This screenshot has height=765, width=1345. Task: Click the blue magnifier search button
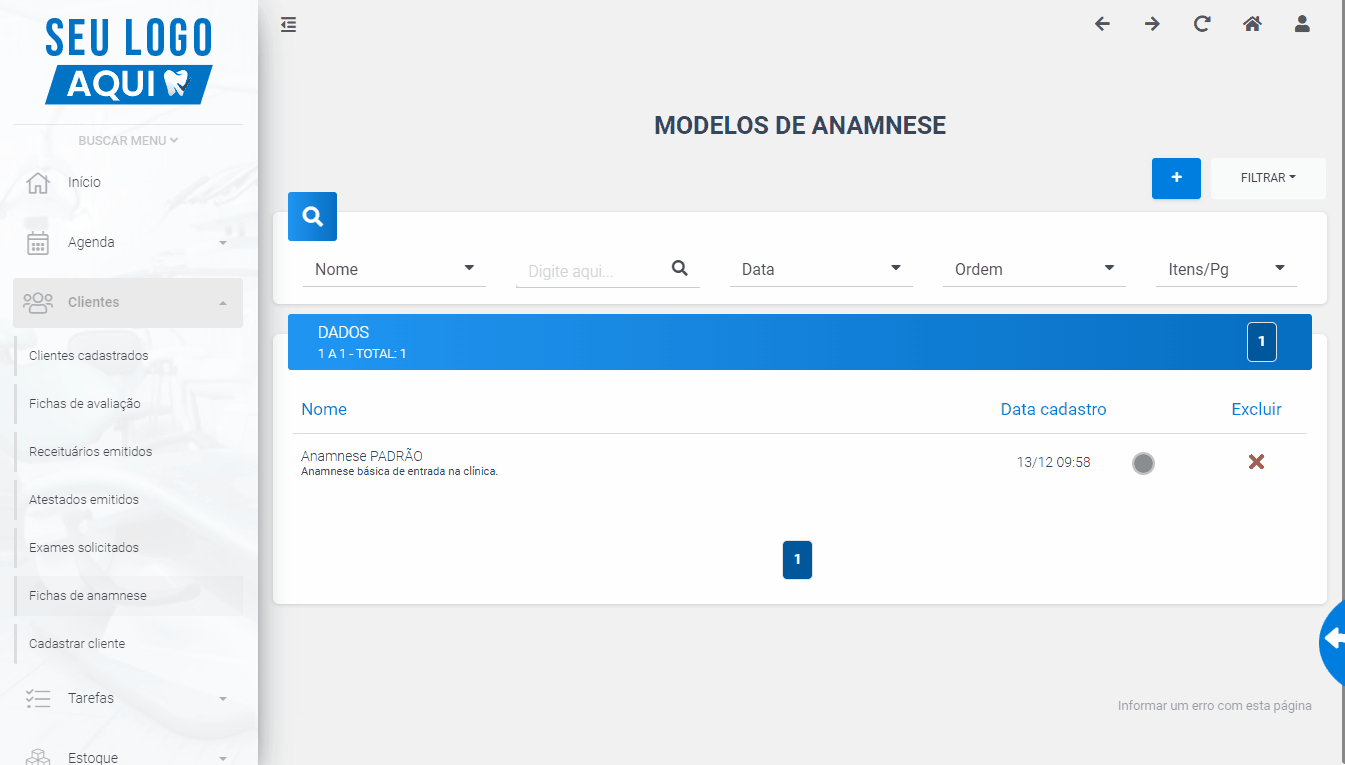312,216
